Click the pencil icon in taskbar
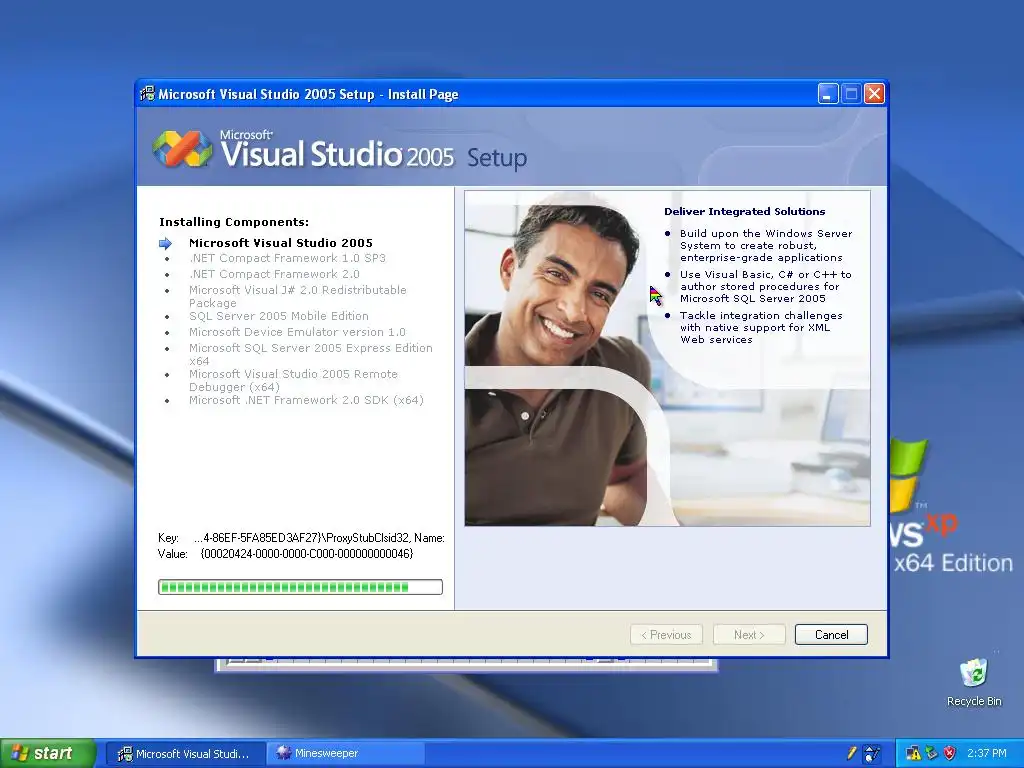This screenshot has width=1024, height=768. (852, 753)
